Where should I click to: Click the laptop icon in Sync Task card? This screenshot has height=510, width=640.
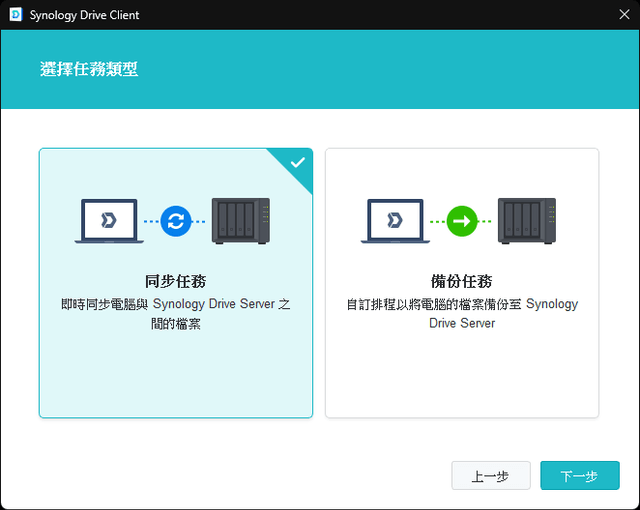coord(109,221)
